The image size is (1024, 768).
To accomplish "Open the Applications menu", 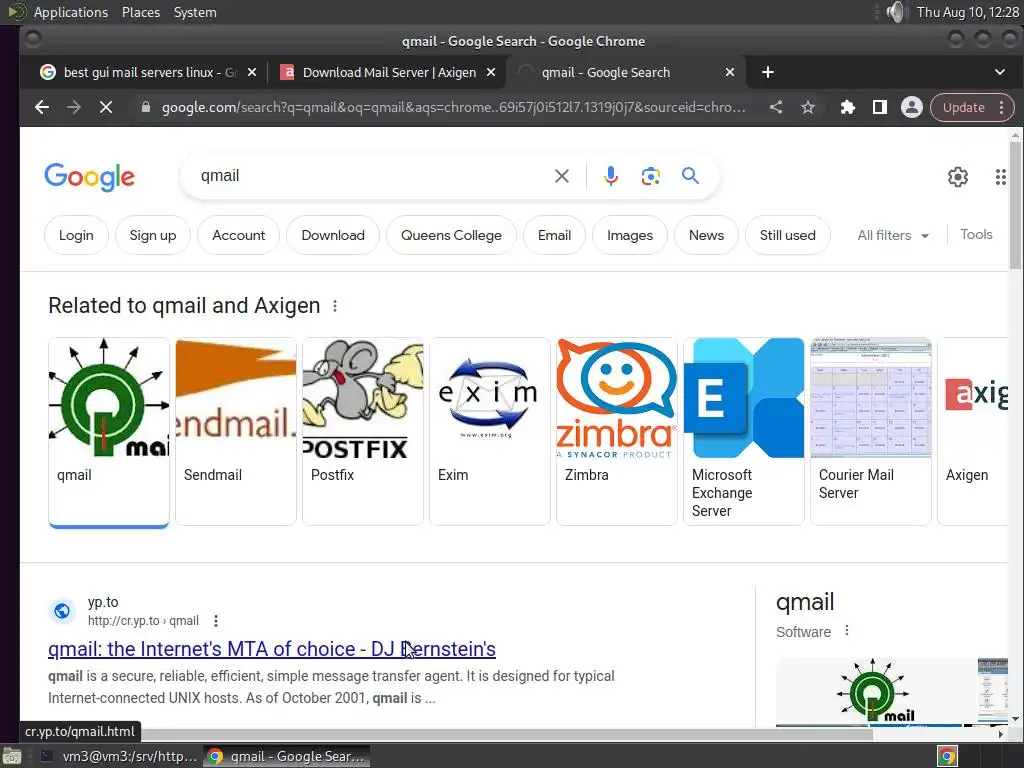I will [x=71, y=12].
